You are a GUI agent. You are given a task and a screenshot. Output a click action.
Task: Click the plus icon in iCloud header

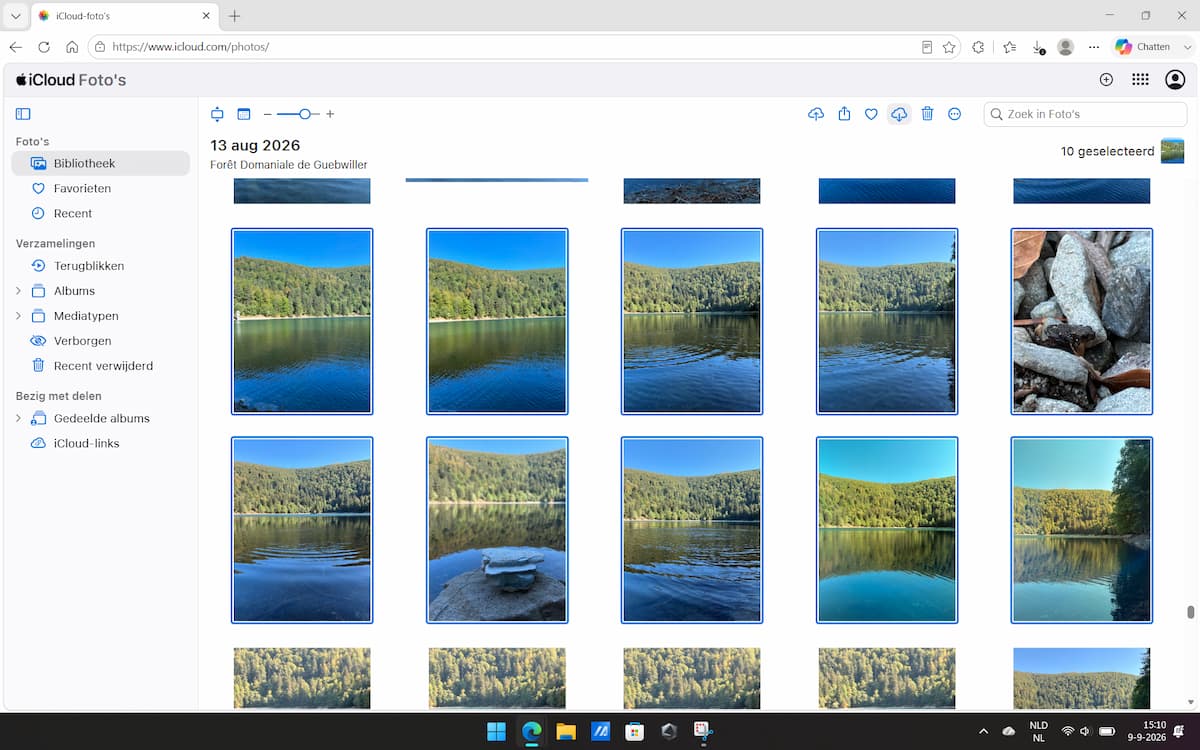coord(1106,80)
